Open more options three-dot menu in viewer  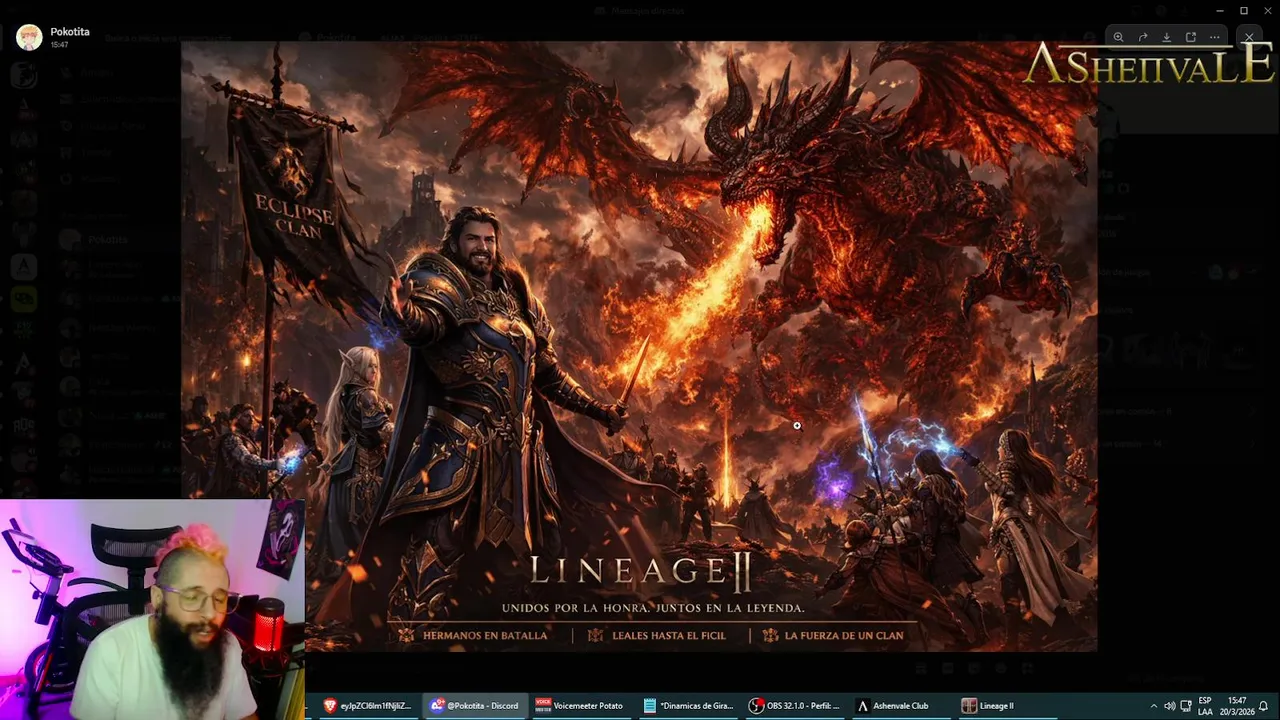[x=1215, y=37]
